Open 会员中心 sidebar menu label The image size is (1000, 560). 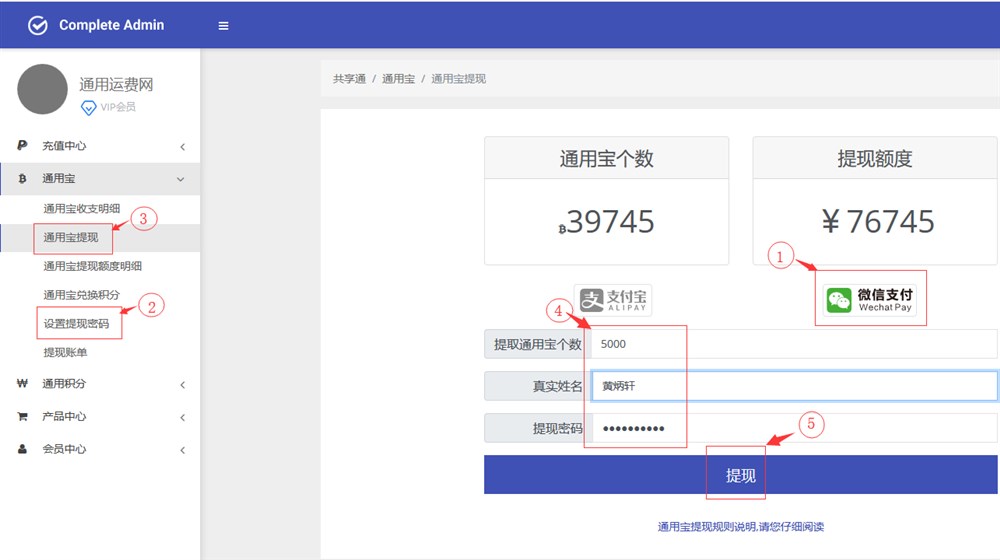64,449
